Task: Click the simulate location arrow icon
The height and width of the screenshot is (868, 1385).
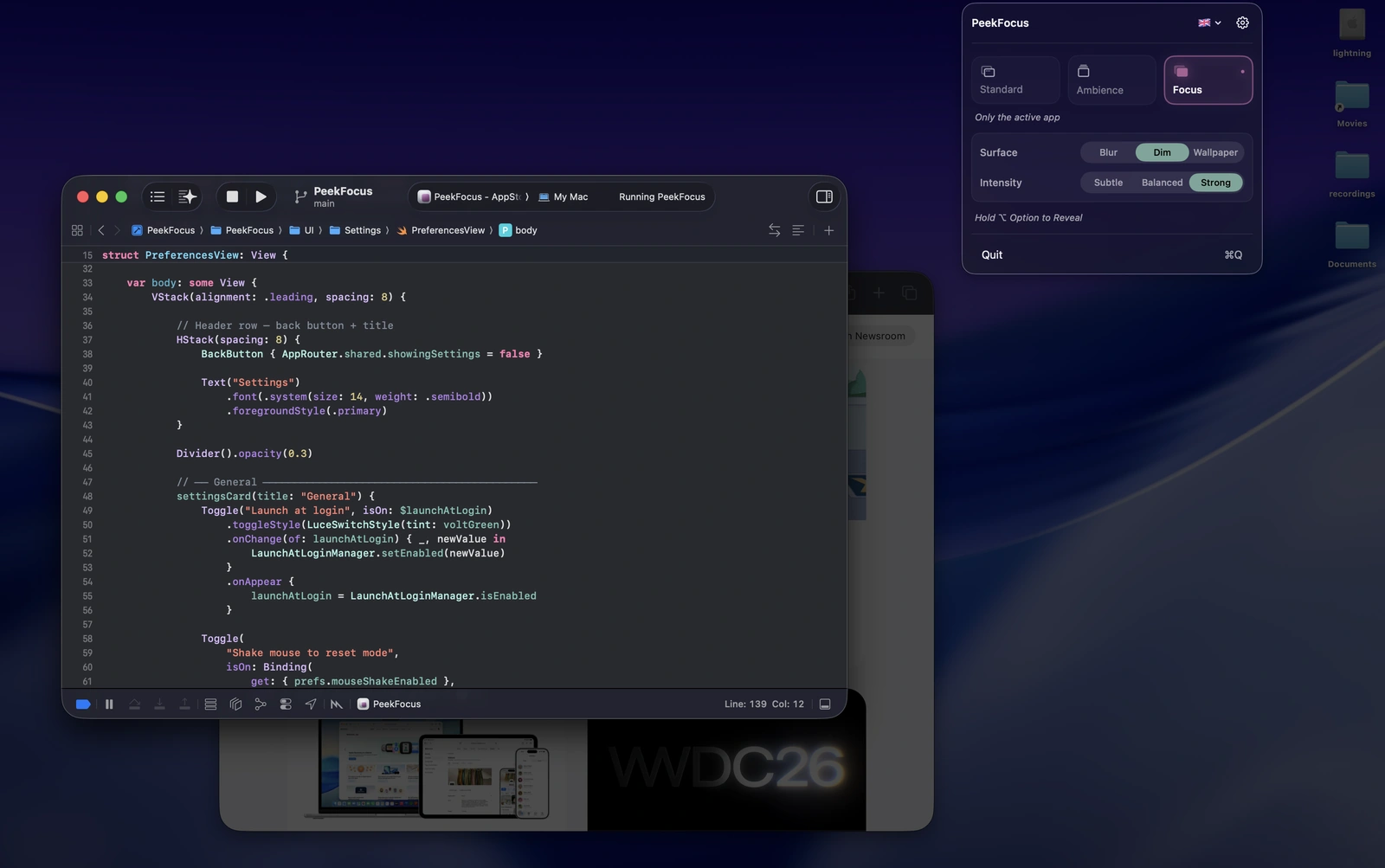Action: [x=311, y=704]
